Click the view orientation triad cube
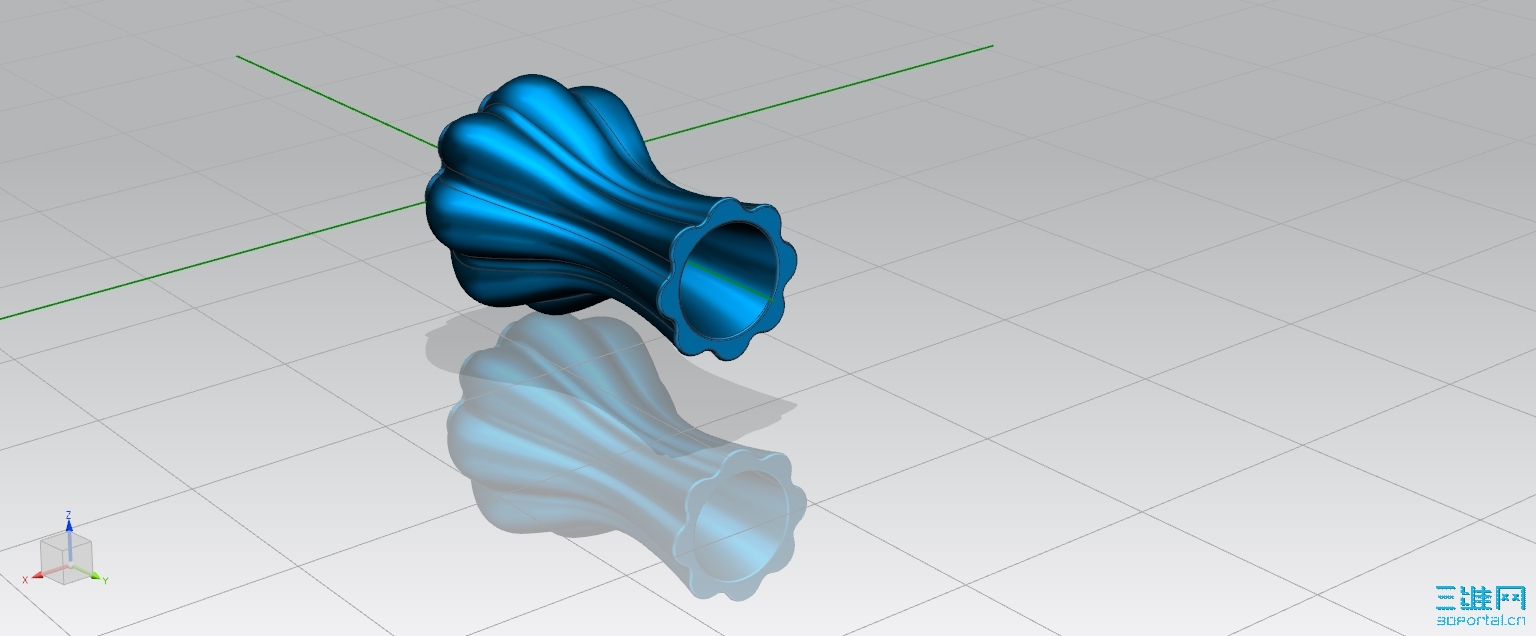The height and width of the screenshot is (636, 1536). coord(66,559)
